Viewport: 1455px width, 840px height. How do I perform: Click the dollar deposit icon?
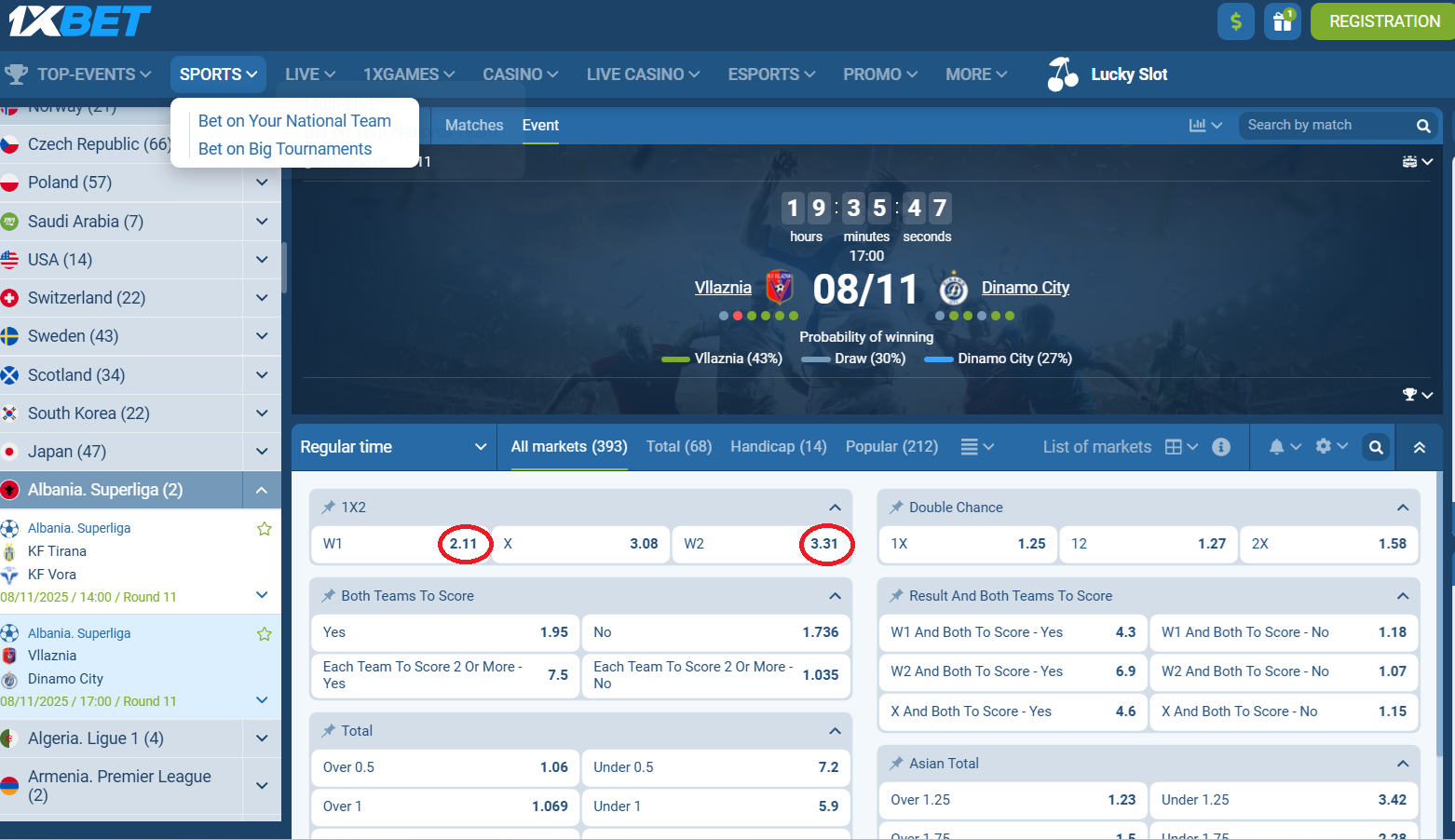pyautogui.click(x=1235, y=21)
